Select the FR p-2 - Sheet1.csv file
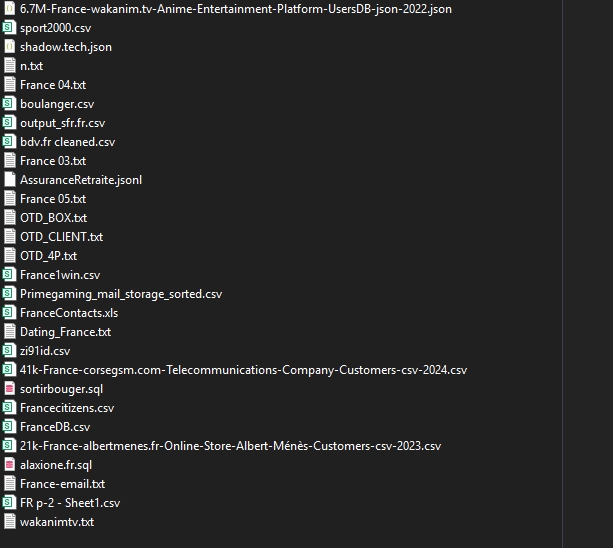 [69, 503]
